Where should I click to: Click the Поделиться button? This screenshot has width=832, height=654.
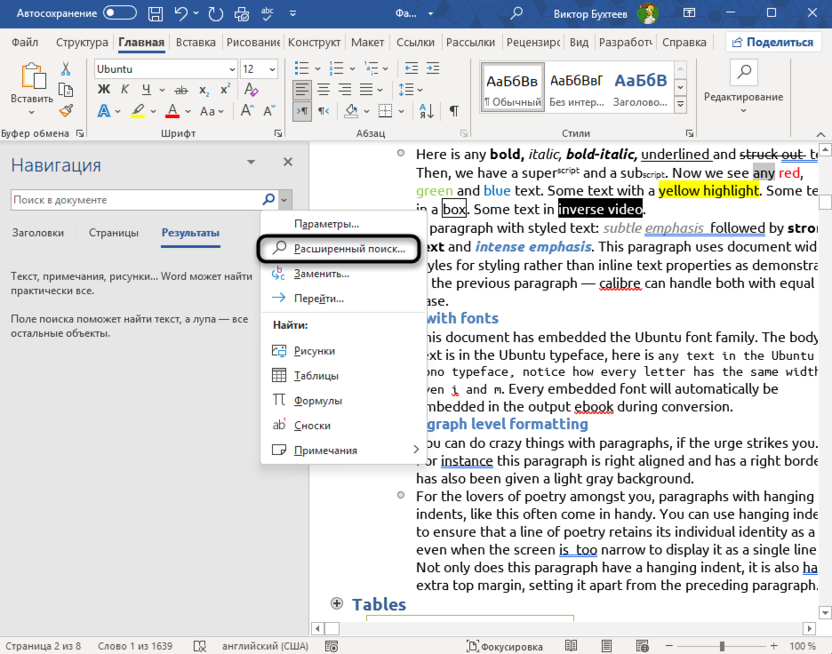[771, 42]
